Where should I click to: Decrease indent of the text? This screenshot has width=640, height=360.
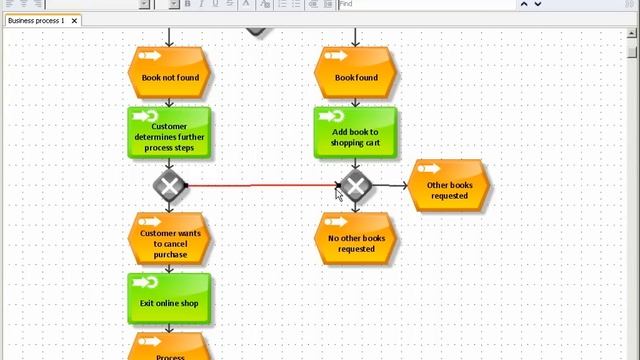tap(313, 4)
